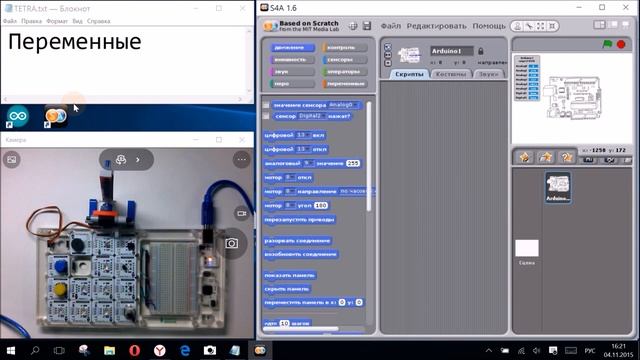Viewport: 640px width, 360px height.
Task: Select the duplicate stamp tool in S4A toolbar
Action: (518, 26)
